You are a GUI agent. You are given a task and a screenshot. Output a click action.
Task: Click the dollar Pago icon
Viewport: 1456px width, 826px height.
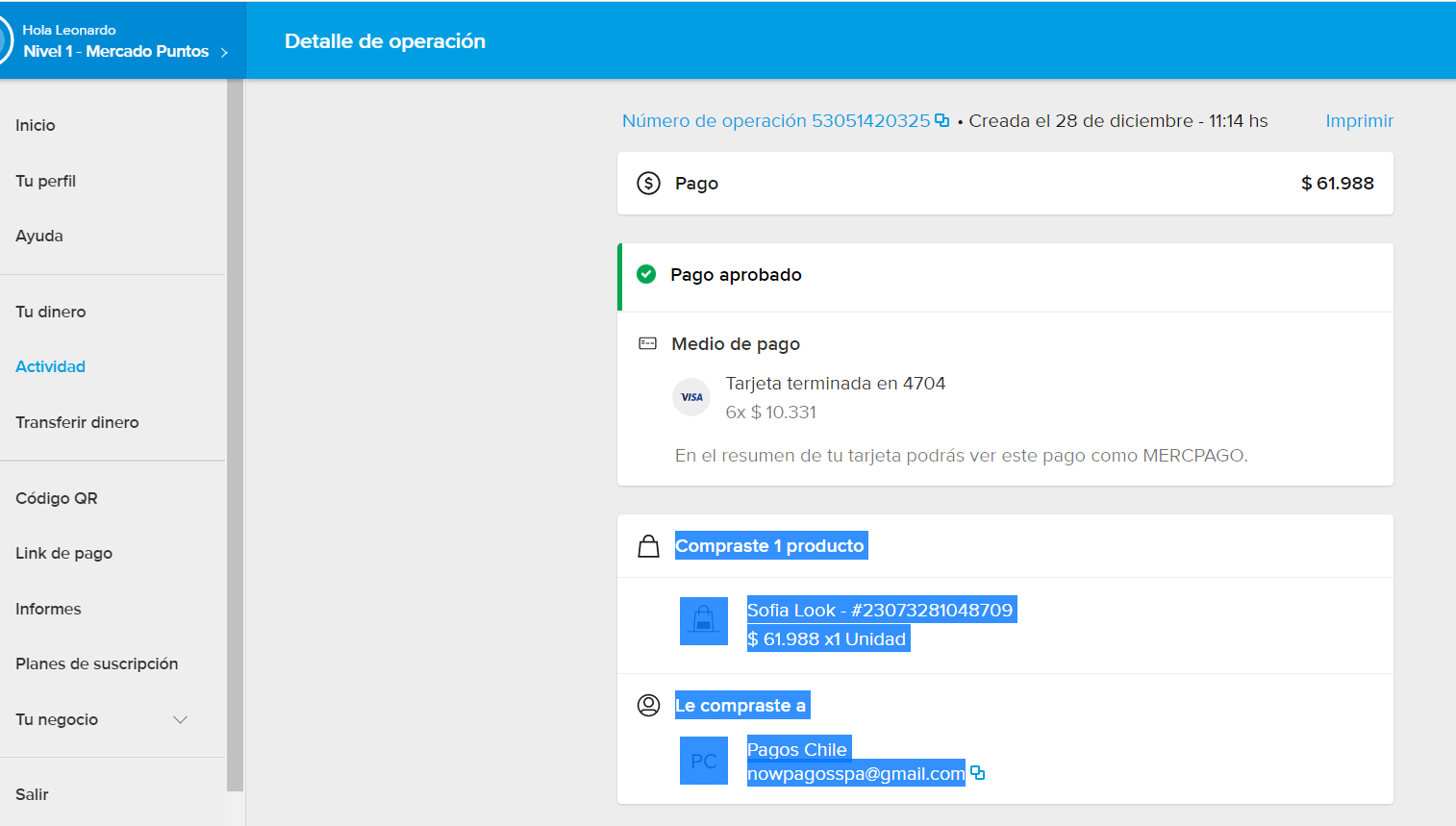[x=649, y=183]
